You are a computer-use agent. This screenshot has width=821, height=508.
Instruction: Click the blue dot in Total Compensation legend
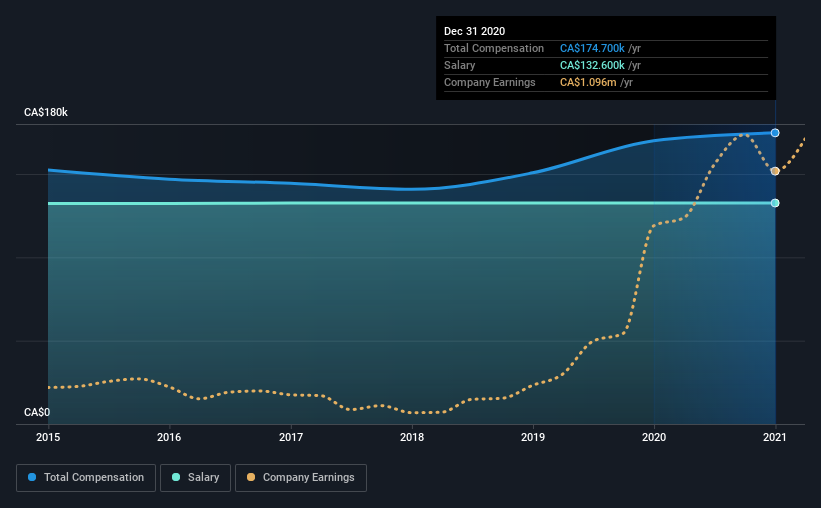[32, 477]
